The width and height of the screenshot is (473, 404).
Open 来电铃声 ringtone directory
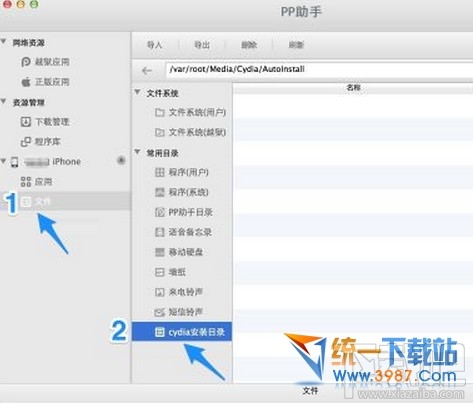pos(179,292)
